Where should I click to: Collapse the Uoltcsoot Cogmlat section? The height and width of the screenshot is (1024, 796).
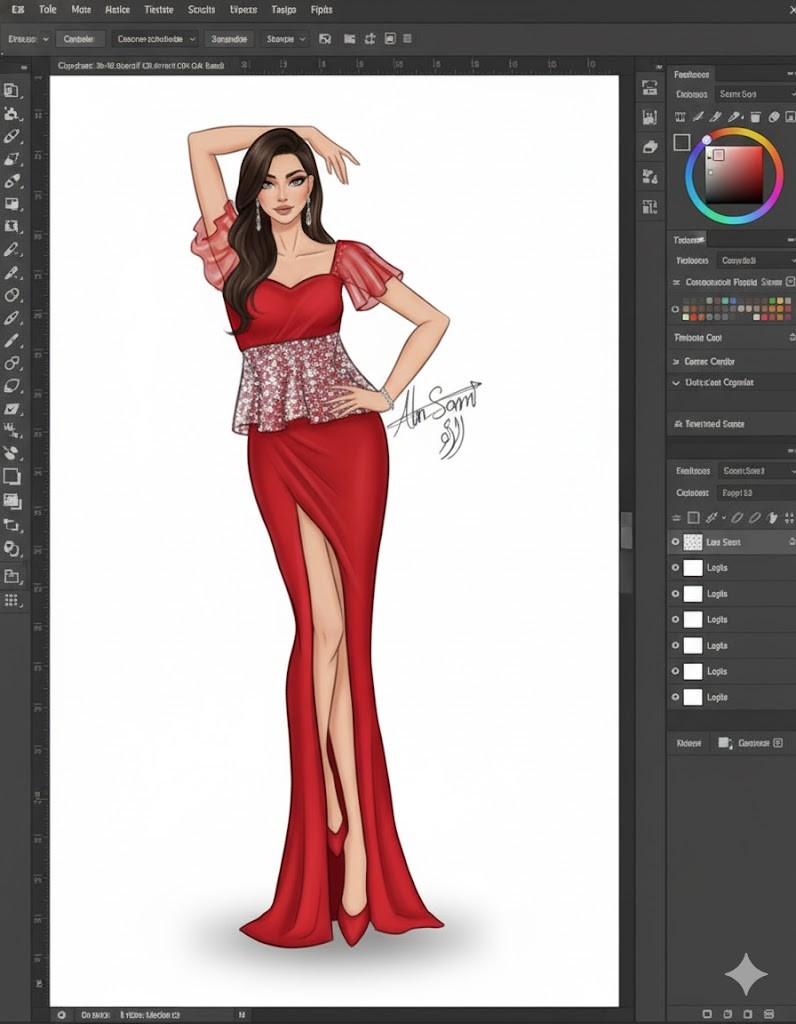coord(676,383)
